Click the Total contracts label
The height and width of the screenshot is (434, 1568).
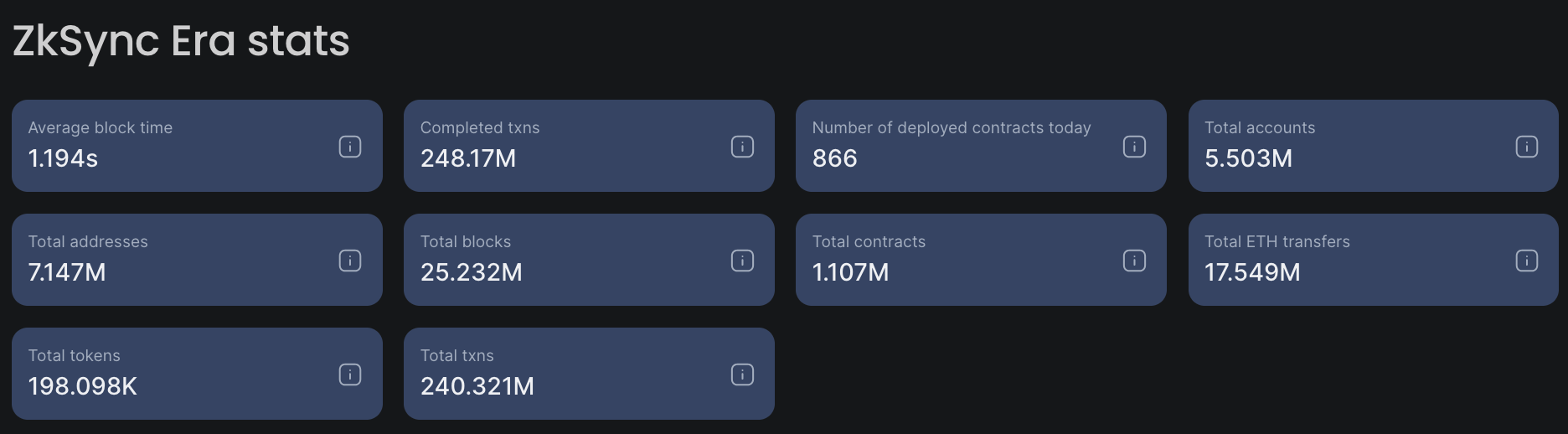pyautogui.click(x=869, y=241)
